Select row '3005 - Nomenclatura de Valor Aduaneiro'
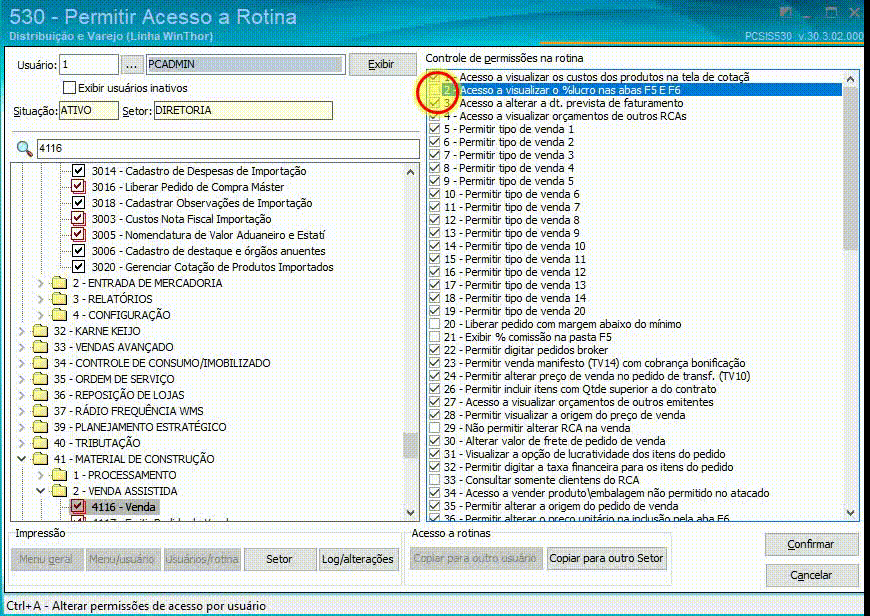 [208, 235]
